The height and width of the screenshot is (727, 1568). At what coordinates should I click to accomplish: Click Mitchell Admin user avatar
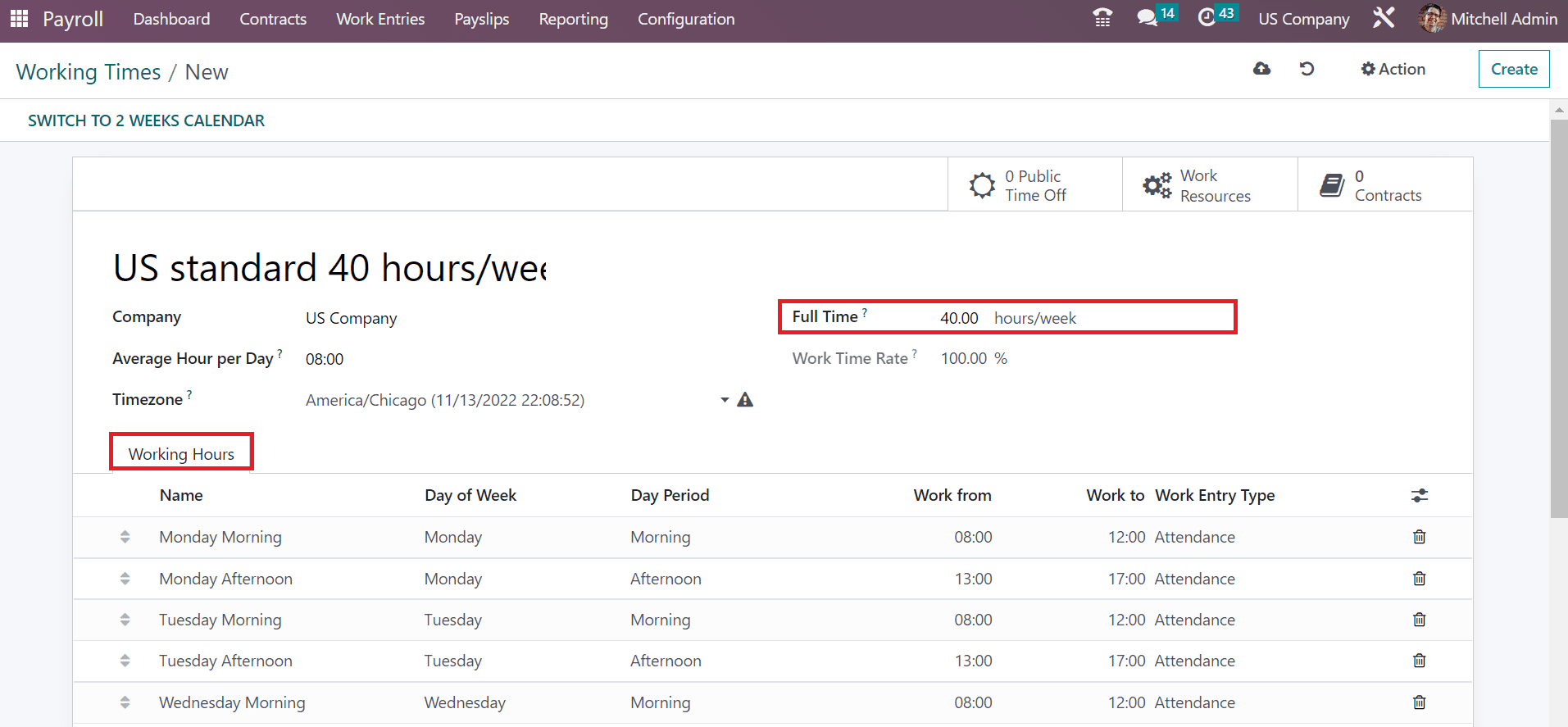(x=1432, y=18)
